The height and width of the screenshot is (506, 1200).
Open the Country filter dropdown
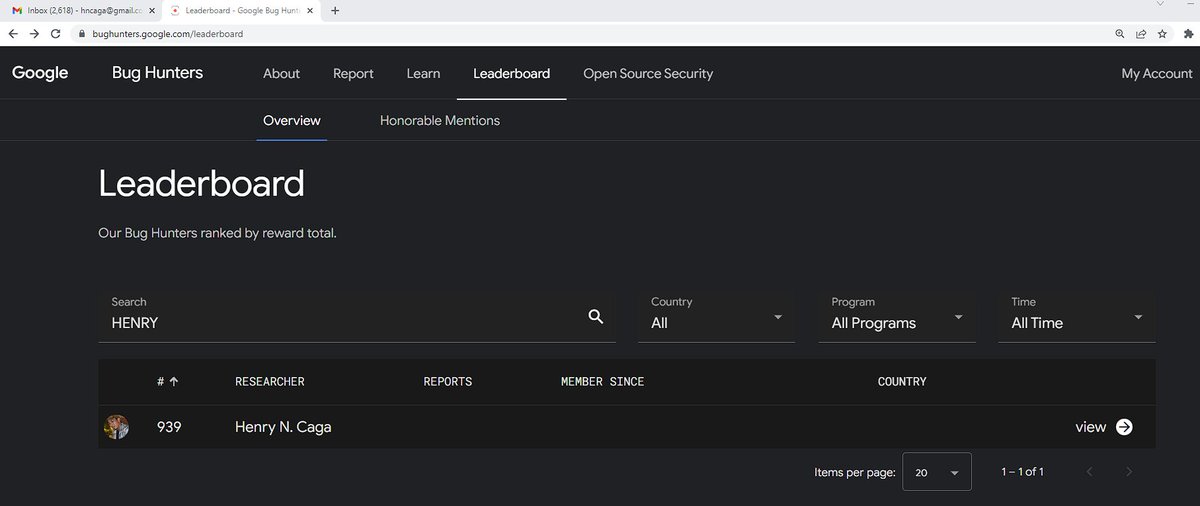[x=717, y=317]
